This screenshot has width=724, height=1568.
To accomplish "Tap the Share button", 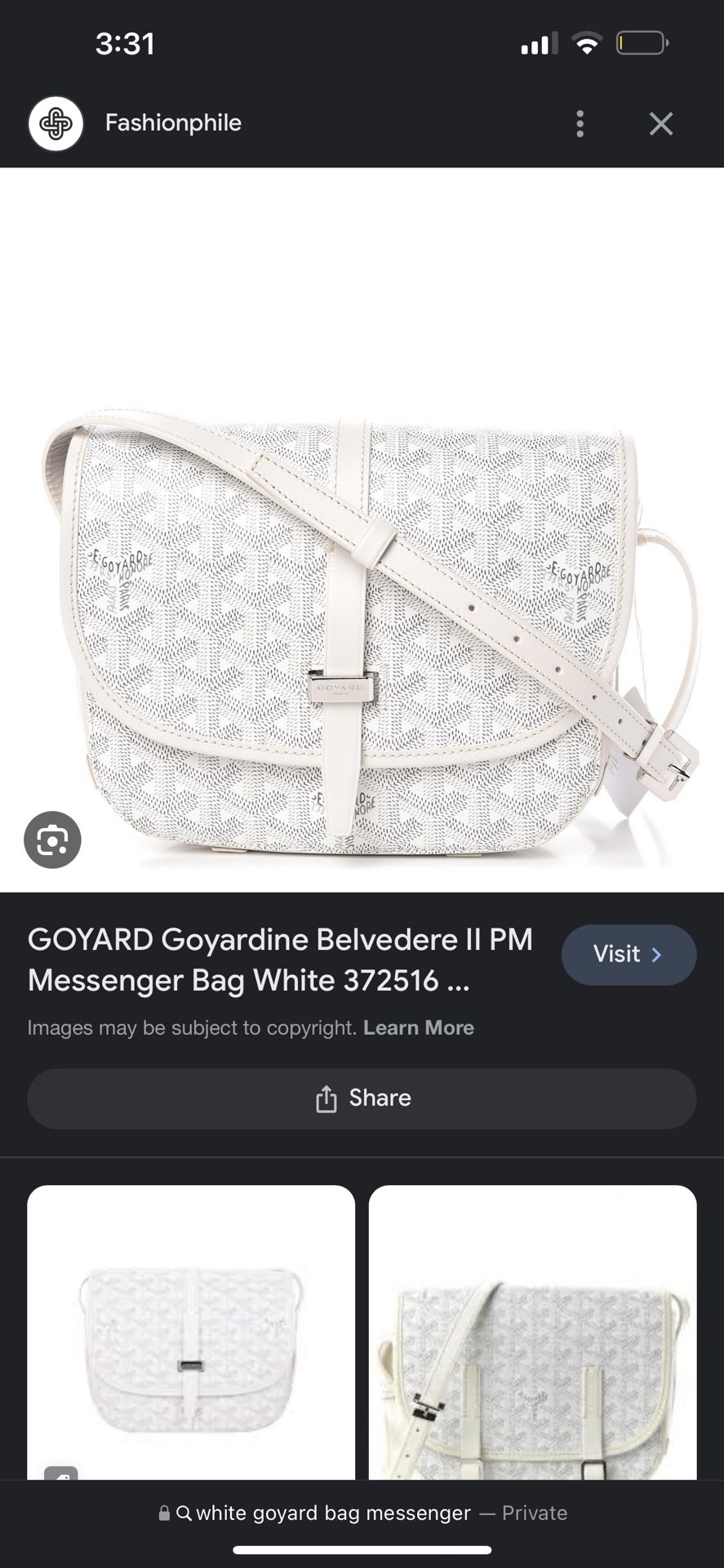I will (362, 1098).
